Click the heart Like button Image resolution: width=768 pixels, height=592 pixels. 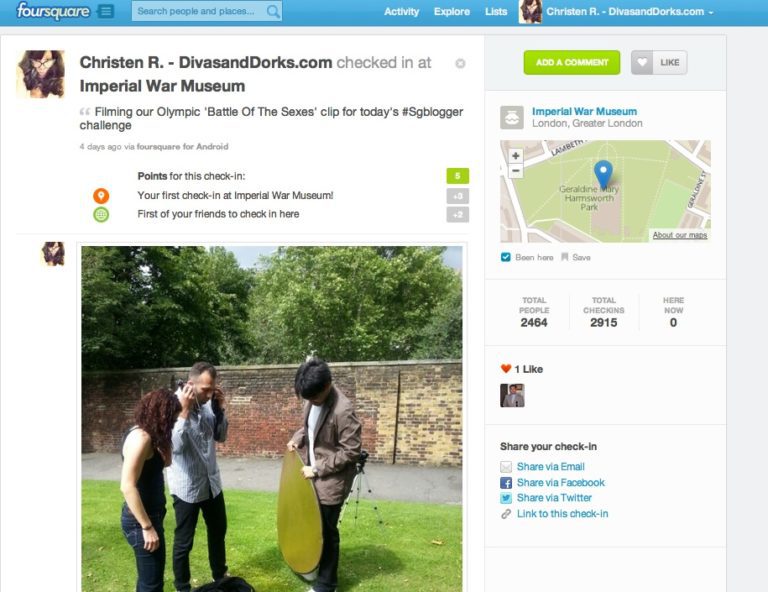point(659,63)
